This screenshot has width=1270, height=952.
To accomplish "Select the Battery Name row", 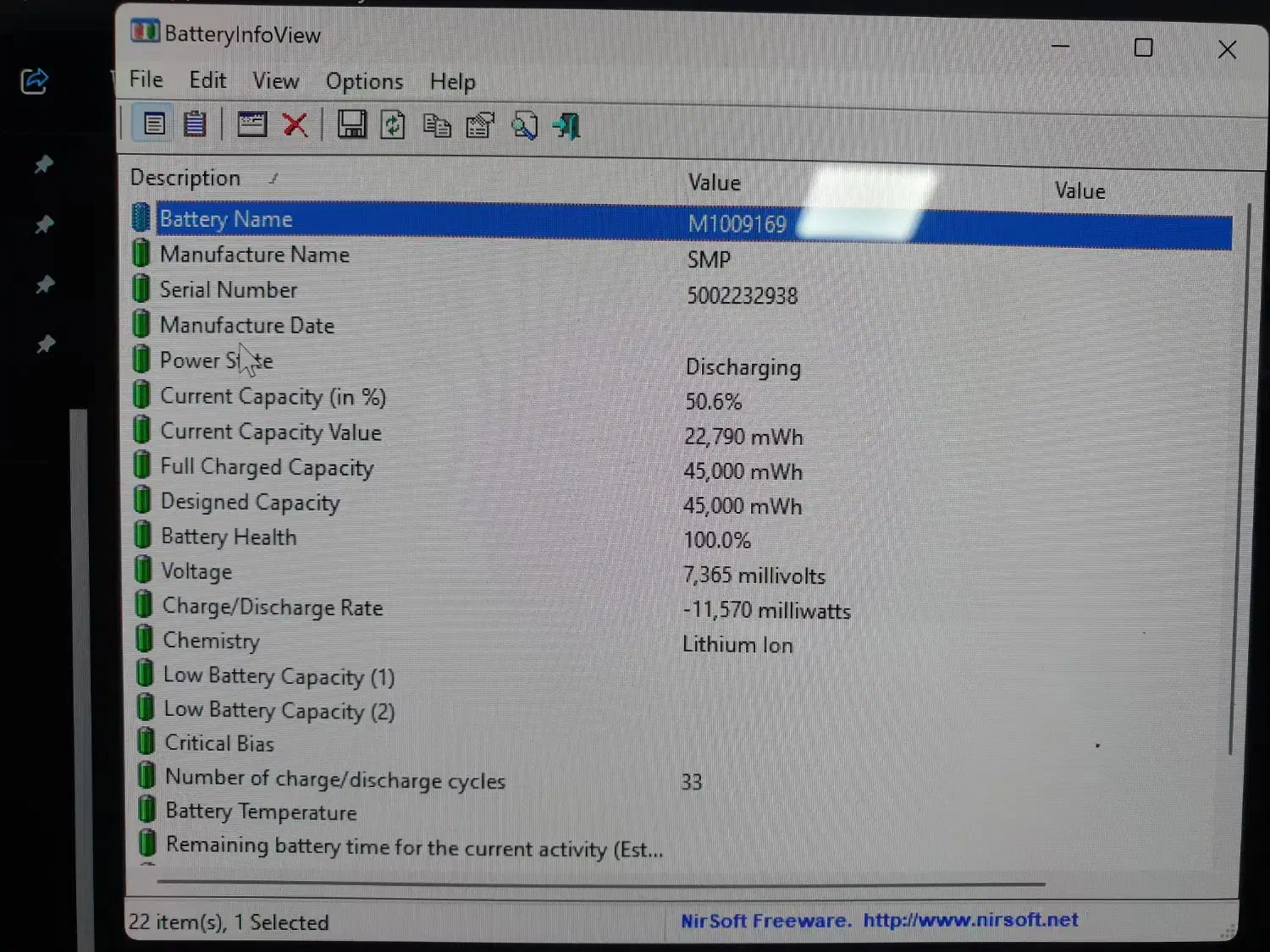I will pyautogui.click(x=682, y=223).
